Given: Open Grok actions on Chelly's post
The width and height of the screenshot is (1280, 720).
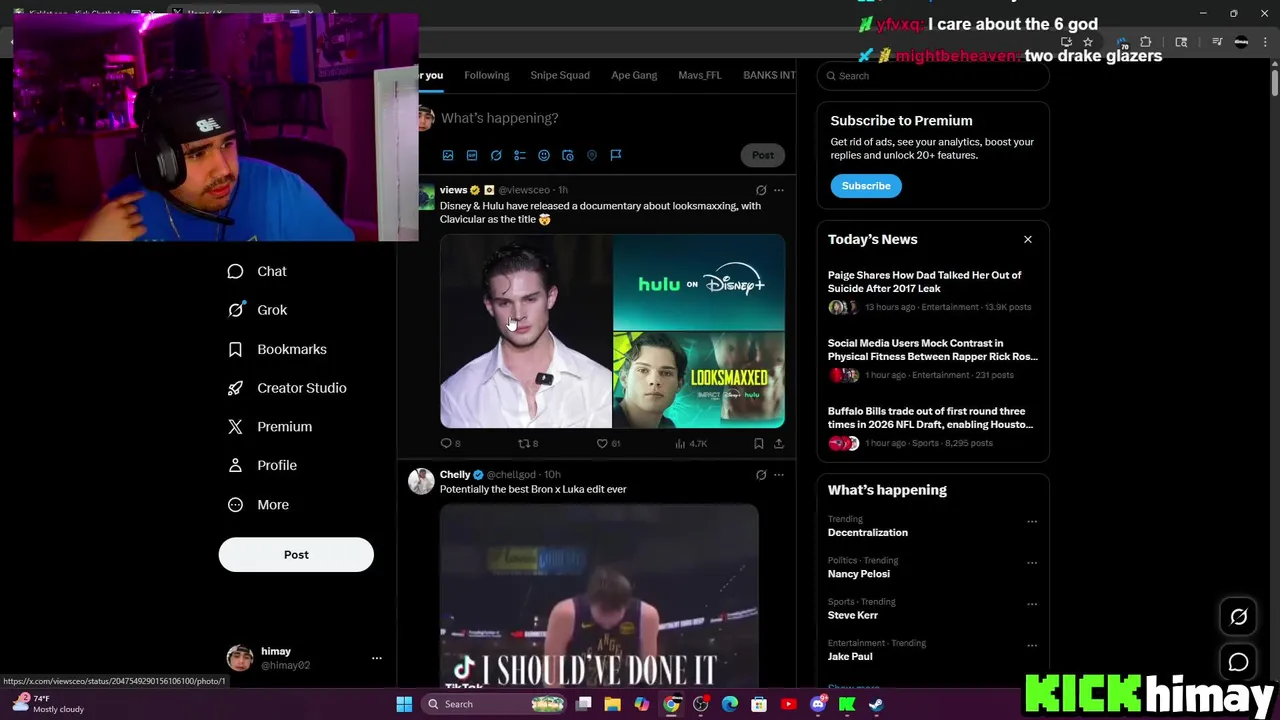Looking at the screenshot, I should (x=761, y=475).
